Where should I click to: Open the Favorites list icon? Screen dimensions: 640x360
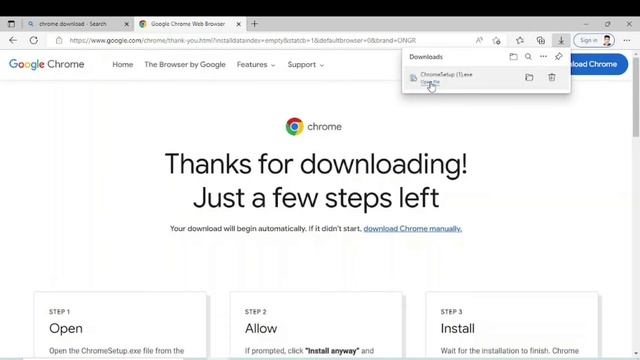click(x=520, y=40)
